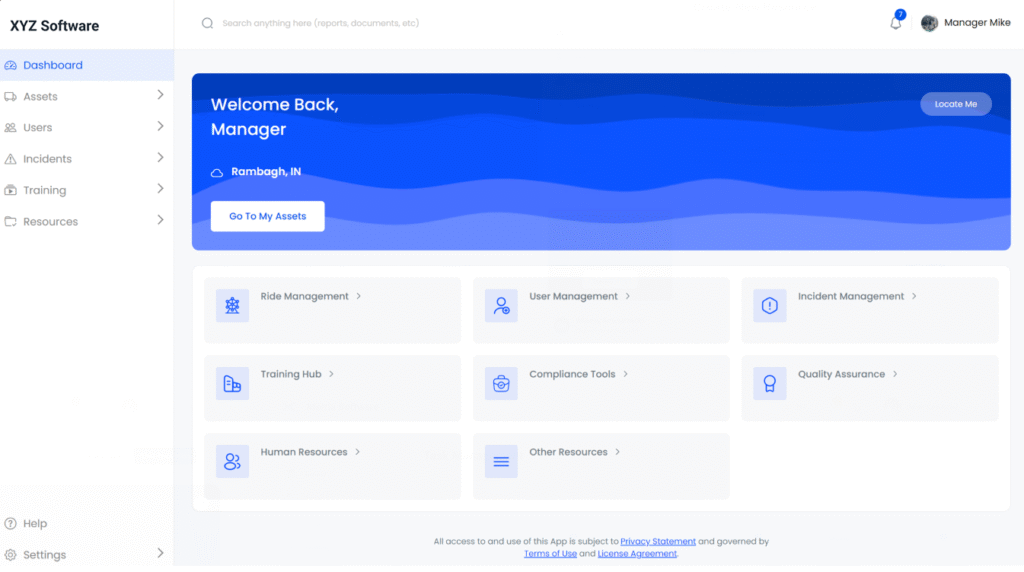Open the Training Hub tile icon
Viewport: 1024px width, 572px height.
232,384
